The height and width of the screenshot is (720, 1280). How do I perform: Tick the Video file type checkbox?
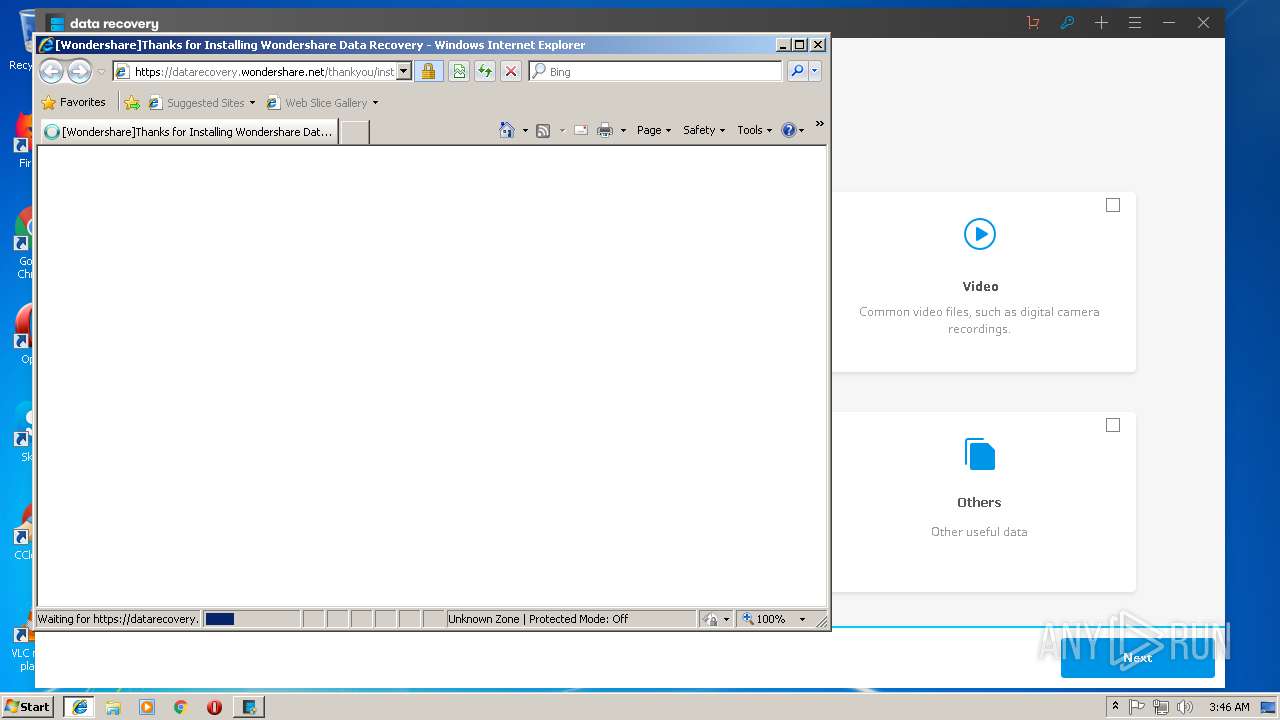click(1113, 205)
